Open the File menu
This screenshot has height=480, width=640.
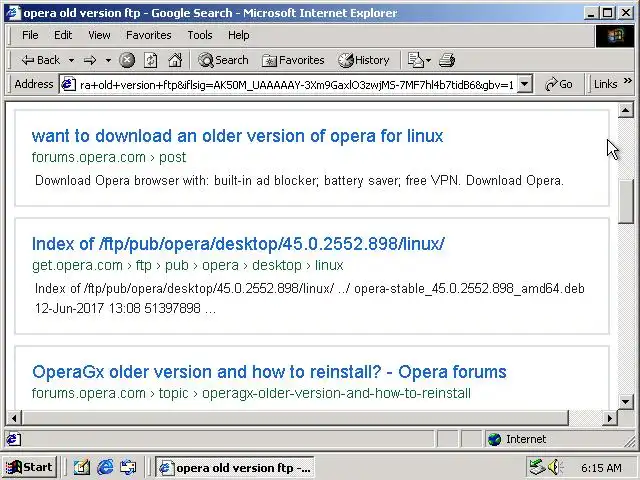30,35
